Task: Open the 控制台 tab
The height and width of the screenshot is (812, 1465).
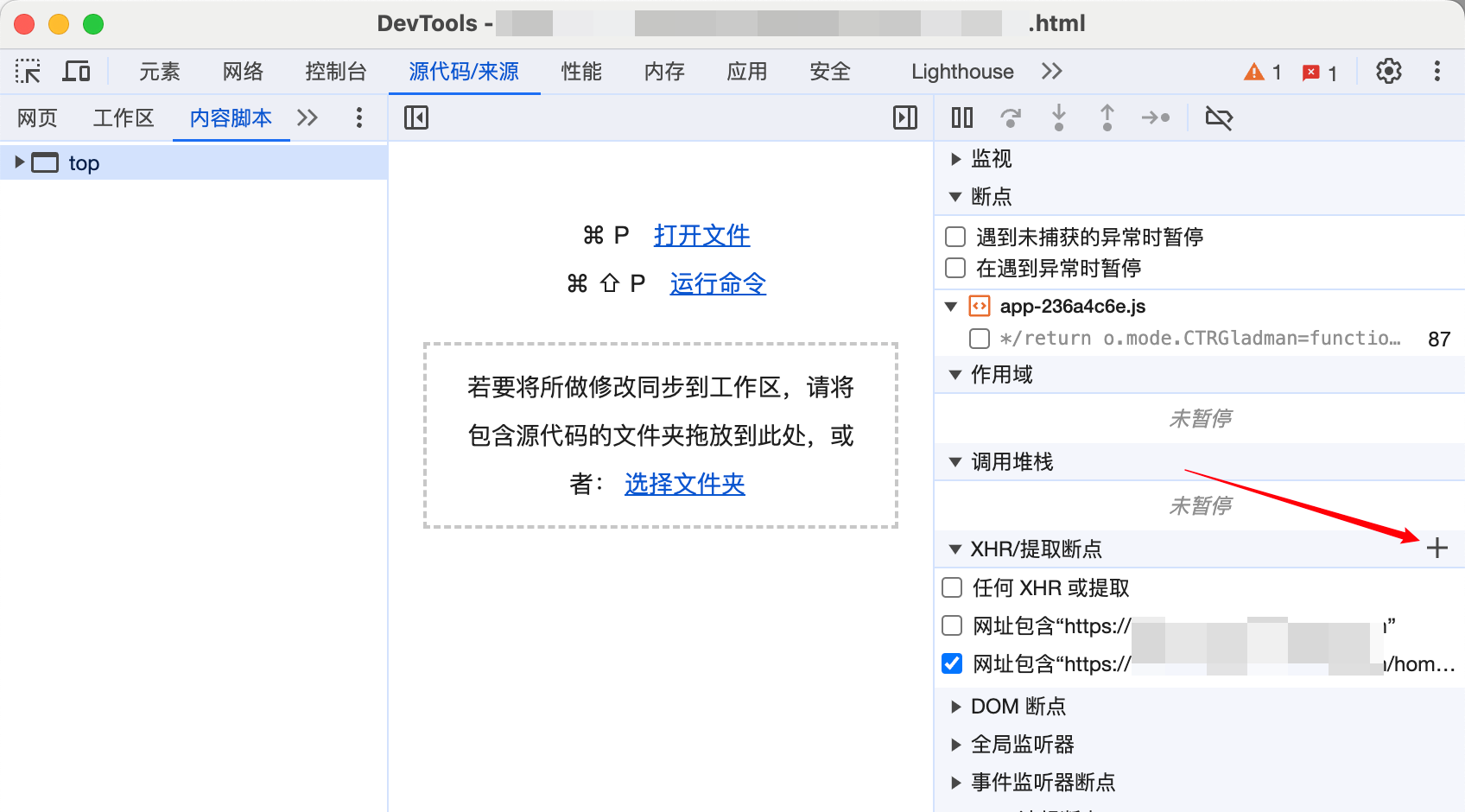Action: [x=336, y=72]
